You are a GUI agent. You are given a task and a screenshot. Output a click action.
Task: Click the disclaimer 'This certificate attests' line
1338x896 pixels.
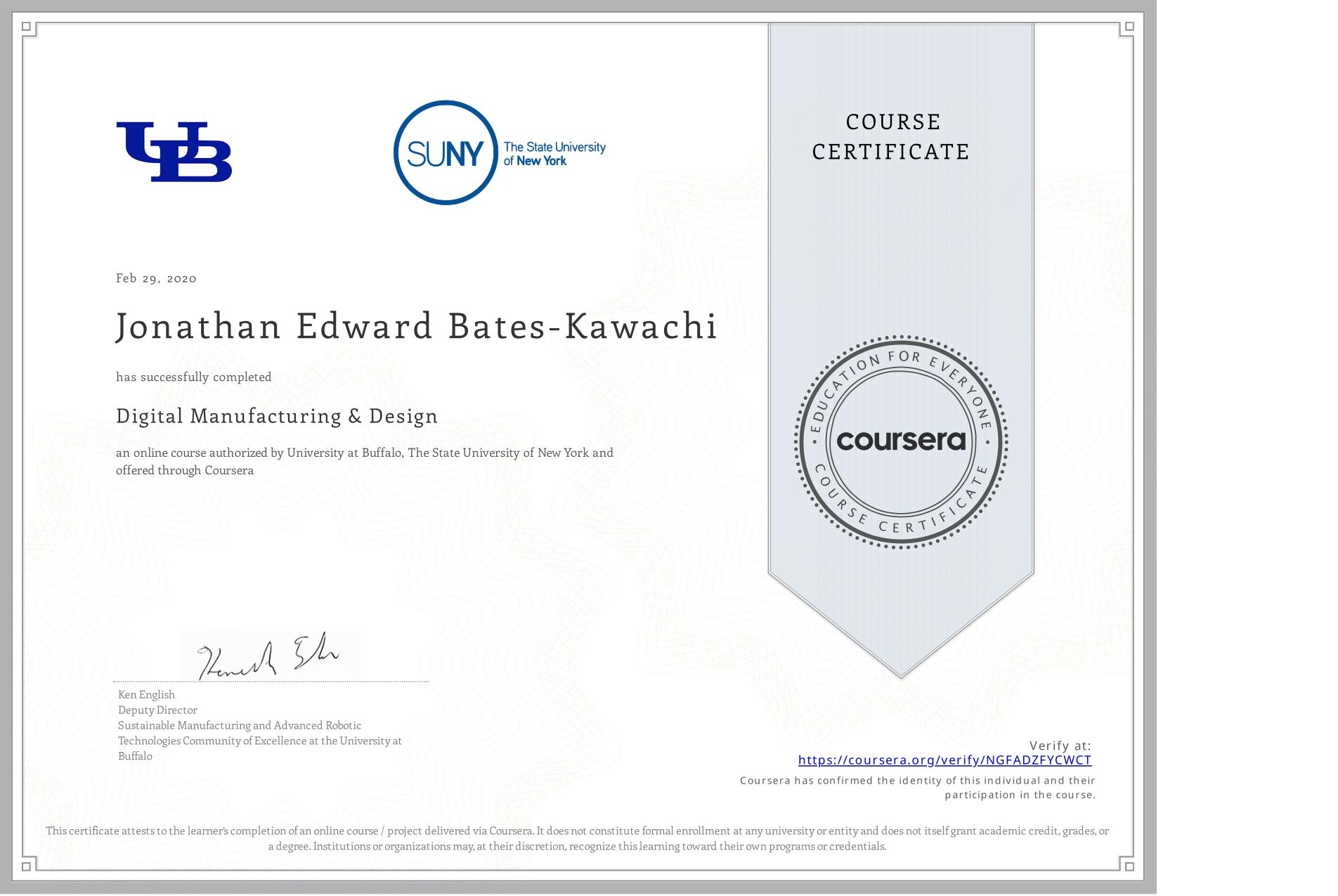pyautogui.click(x=577, y=838)
